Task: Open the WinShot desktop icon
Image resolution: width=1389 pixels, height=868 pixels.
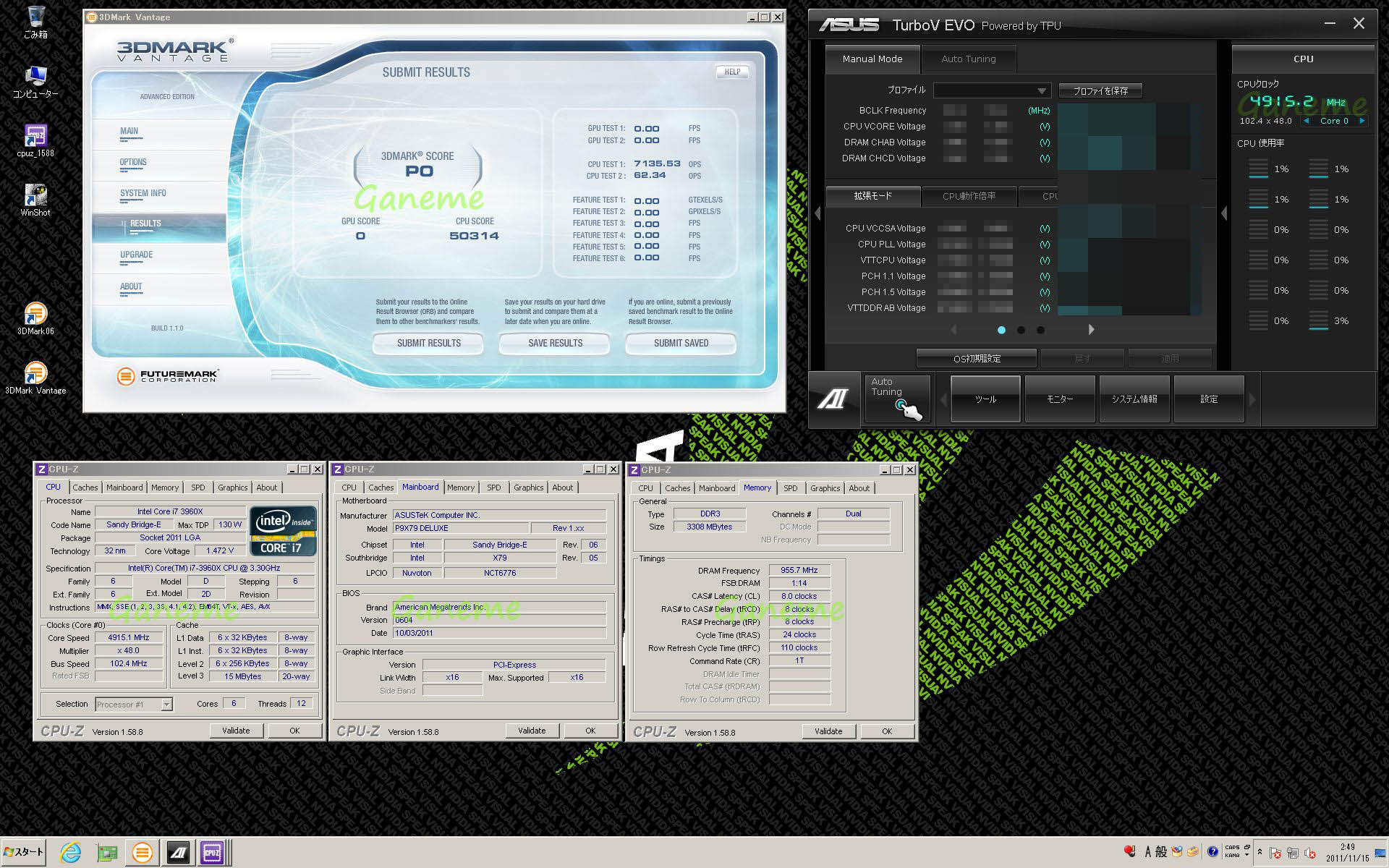Action: tap(35, 196)
